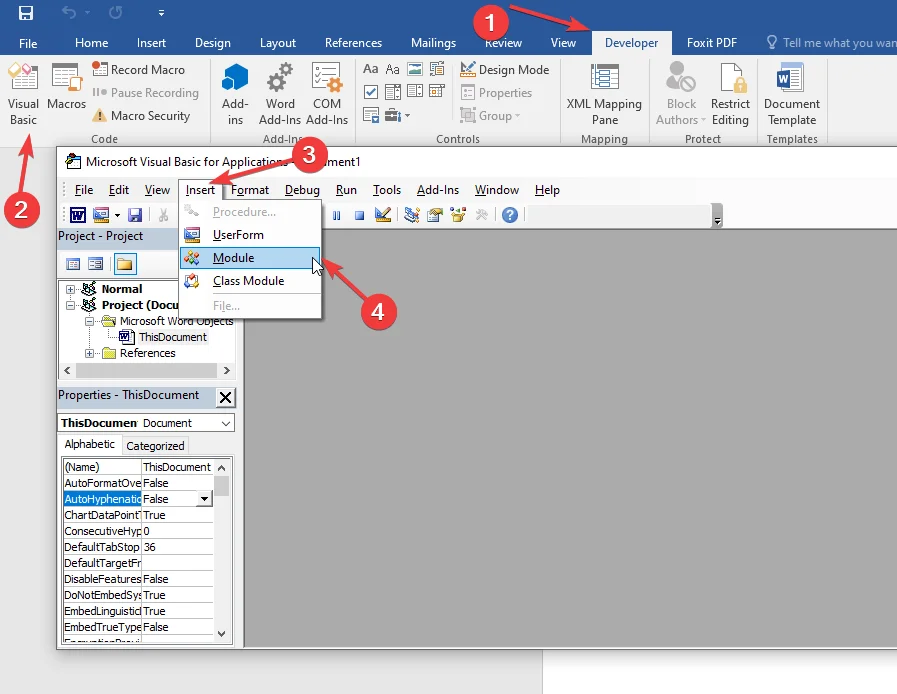Switch to the Alphabetic properties tab
897x694 pixels.
coord(89,444)
